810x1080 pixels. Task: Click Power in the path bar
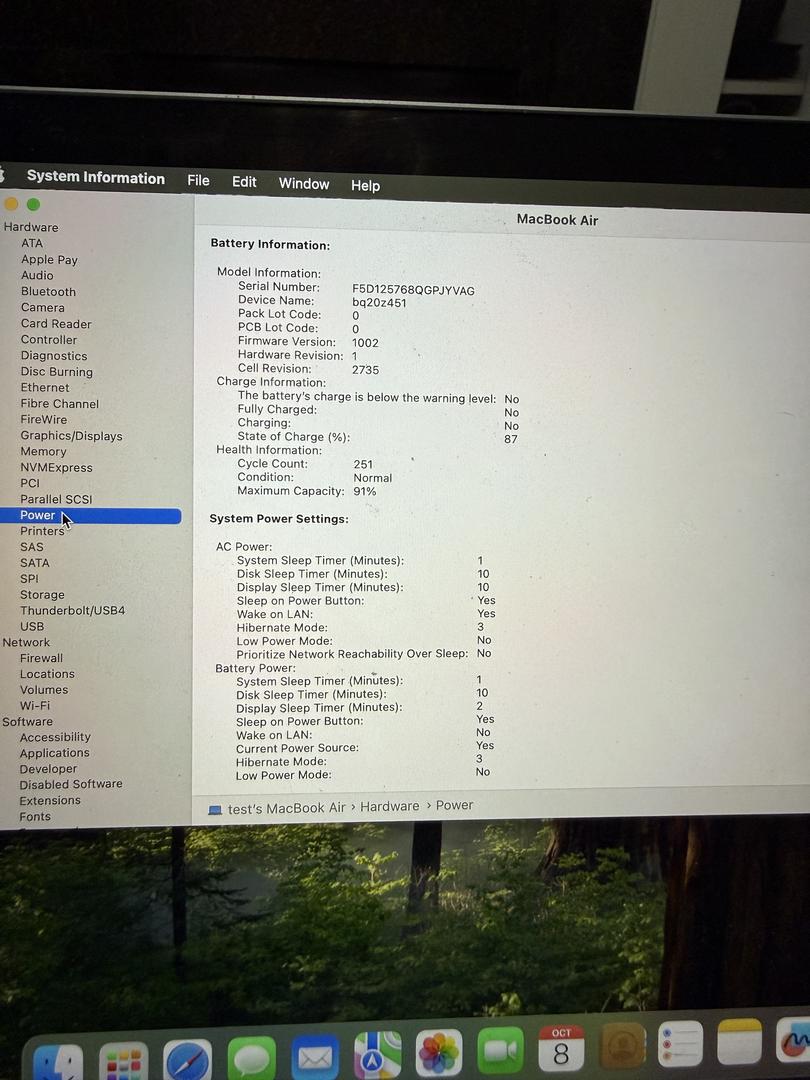click(x=454, y=805)
